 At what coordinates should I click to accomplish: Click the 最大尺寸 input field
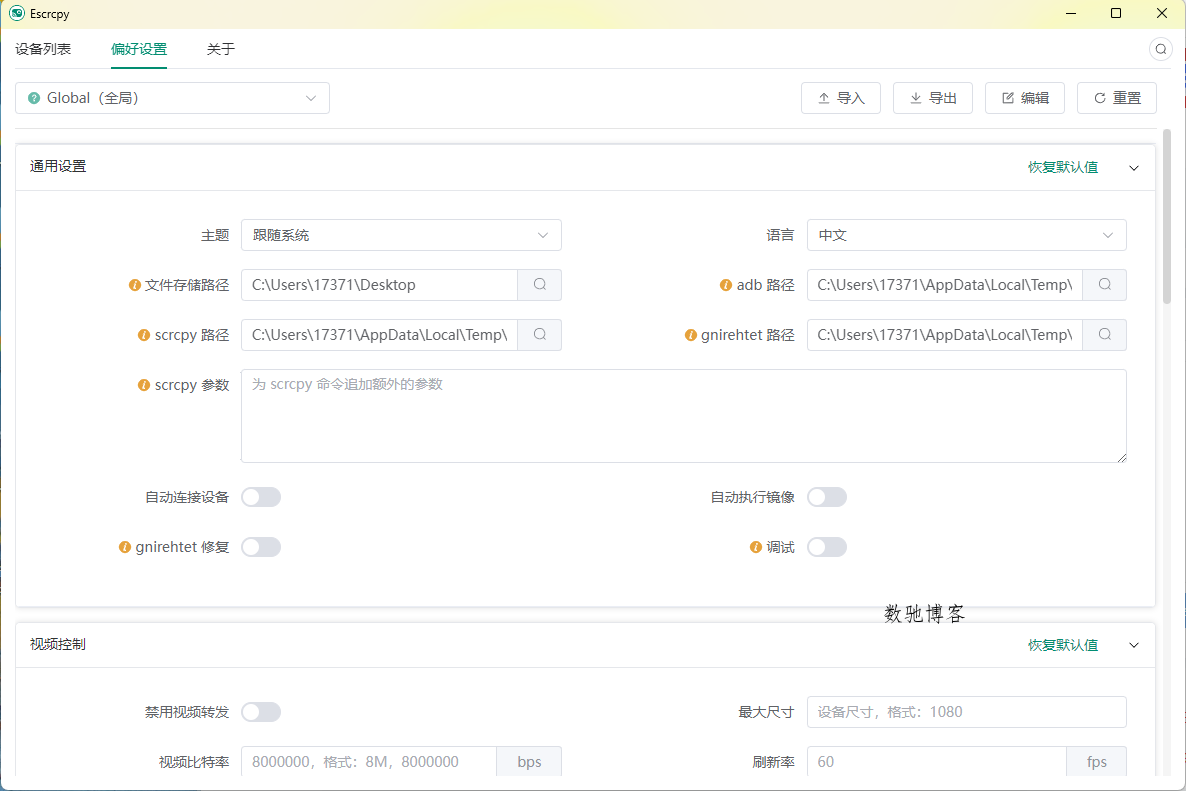967,712
